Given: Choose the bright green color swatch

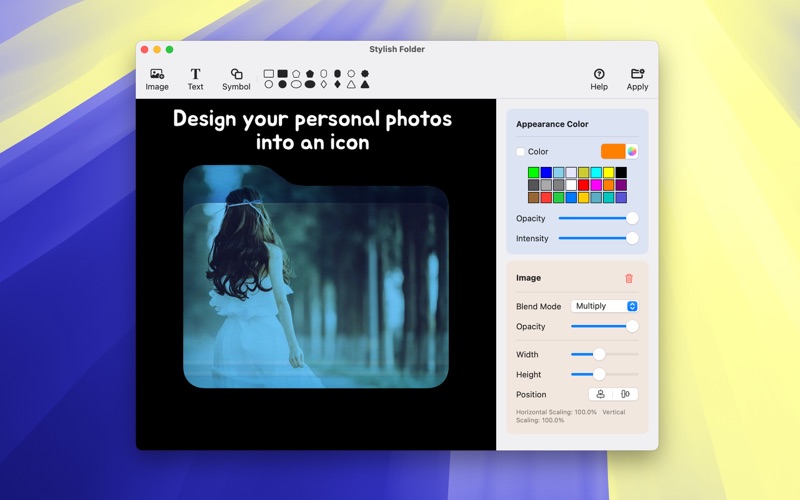Looking at the screenshot, I should (x=533, y=173).
